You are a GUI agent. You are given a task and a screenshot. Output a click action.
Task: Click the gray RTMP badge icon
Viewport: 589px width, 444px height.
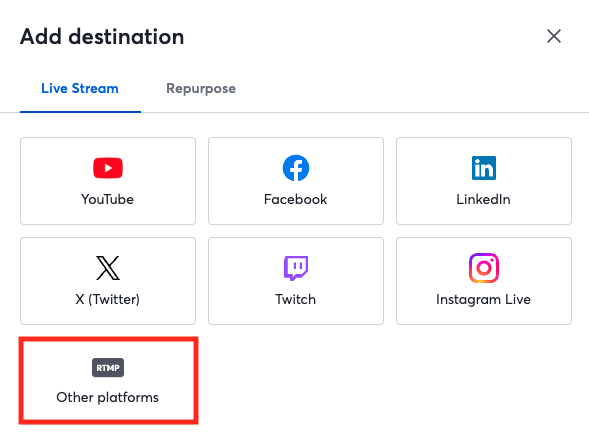108,367
